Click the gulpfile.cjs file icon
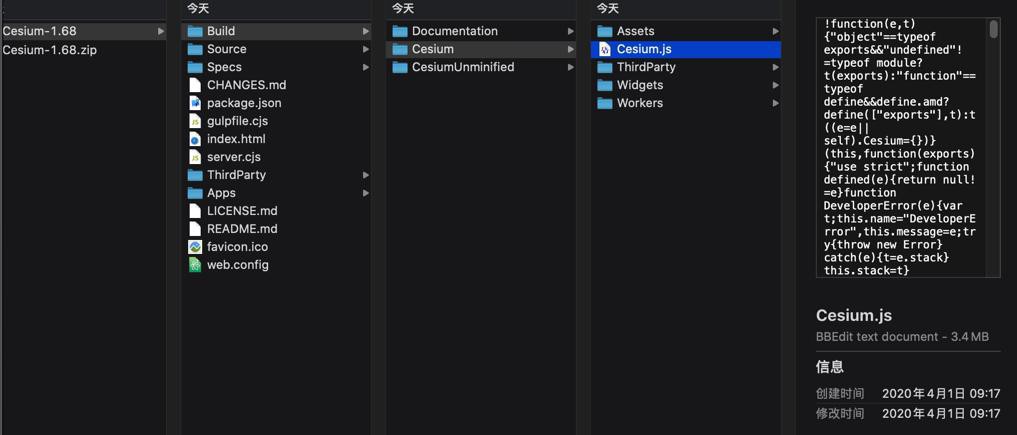 pyautogui.click(x=195, y=121)
